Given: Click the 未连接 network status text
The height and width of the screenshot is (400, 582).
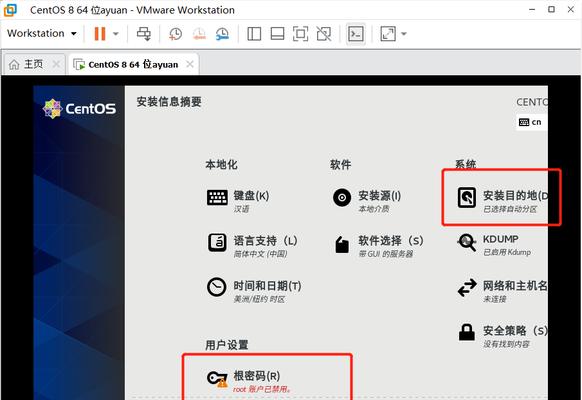Looking at the screenshot, I should pyautogui.click(x=494, y=299).
